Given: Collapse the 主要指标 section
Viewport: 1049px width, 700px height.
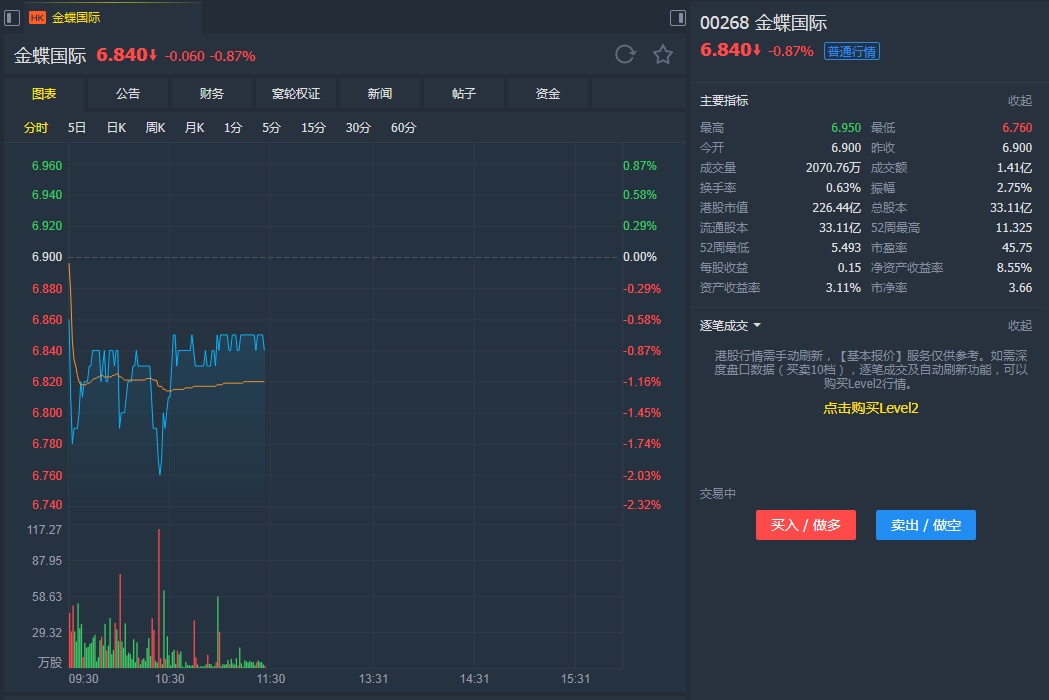Looking at the screenshot, I should [1019, 101].
